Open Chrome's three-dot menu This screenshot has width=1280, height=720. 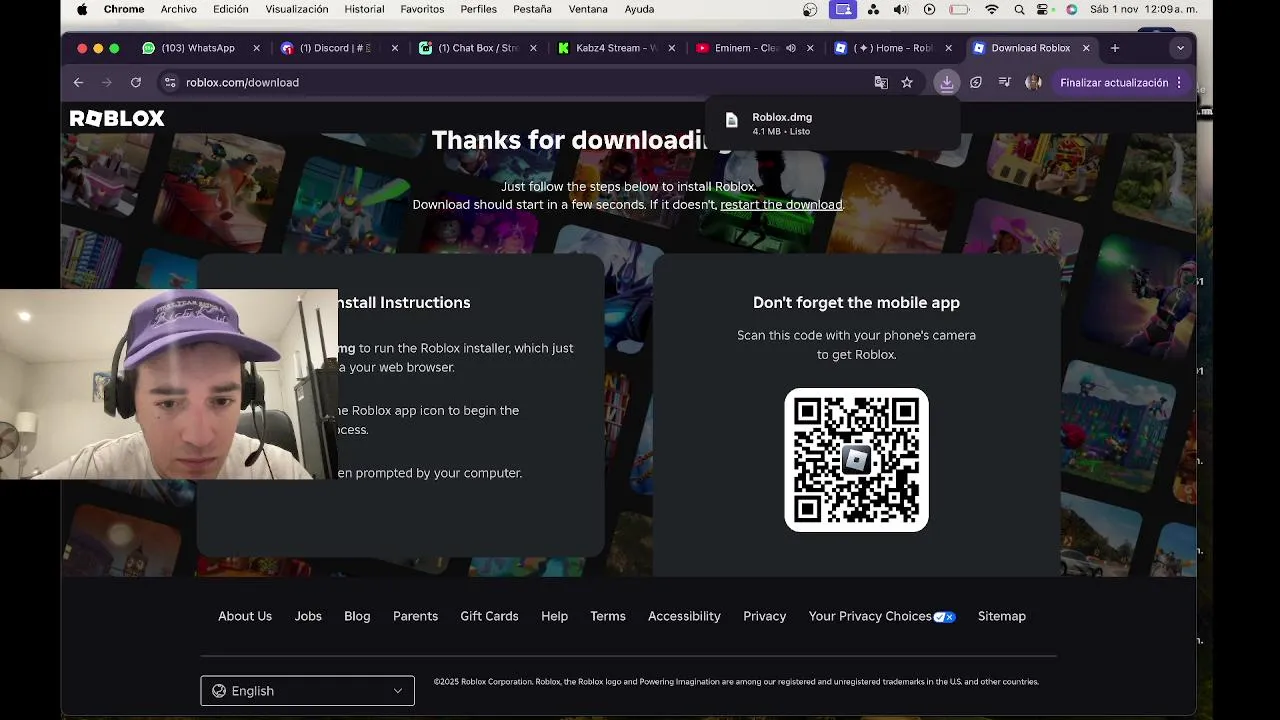1179,83
